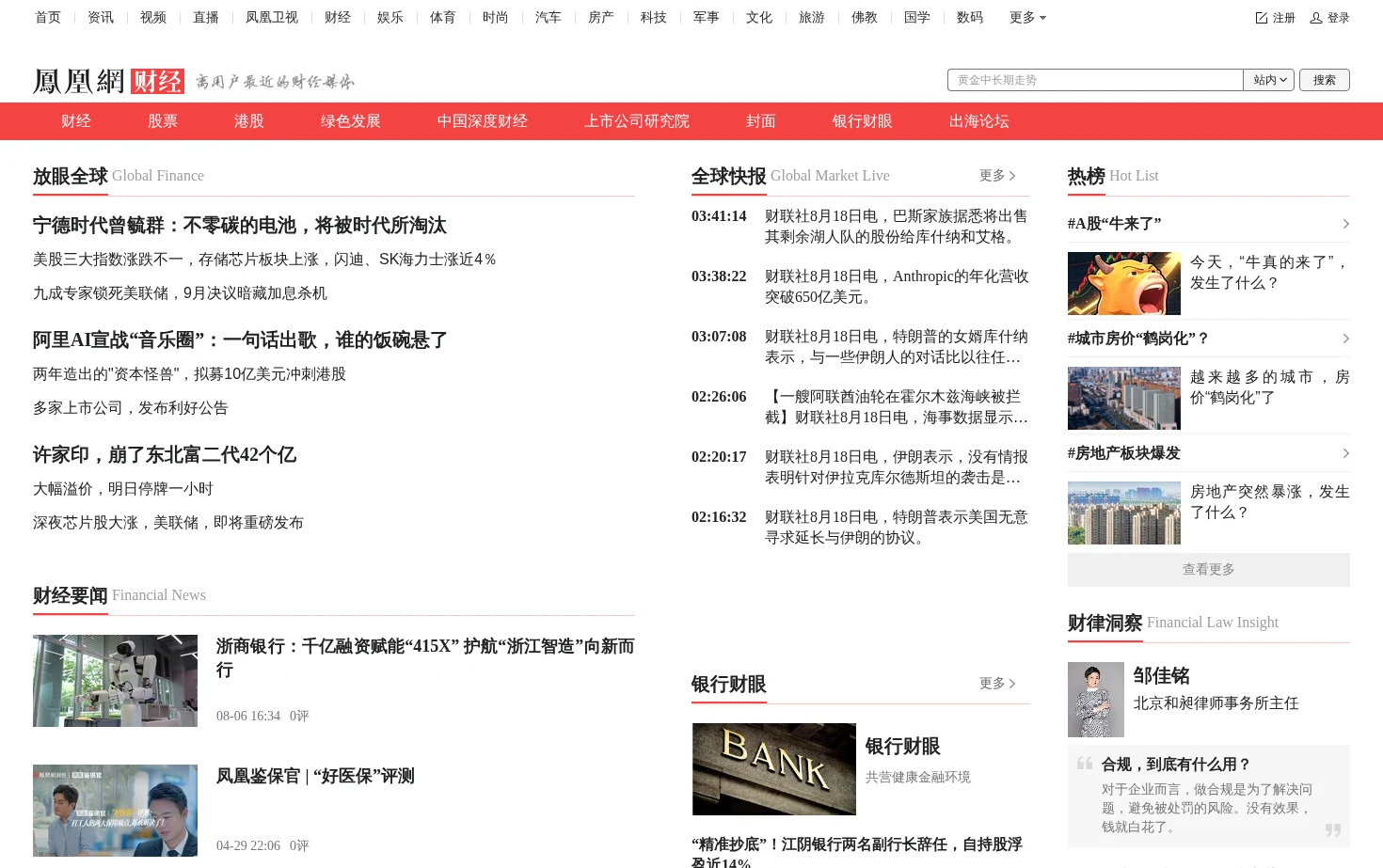Open the 绿色发展 navigation tab

pos(351,121)
